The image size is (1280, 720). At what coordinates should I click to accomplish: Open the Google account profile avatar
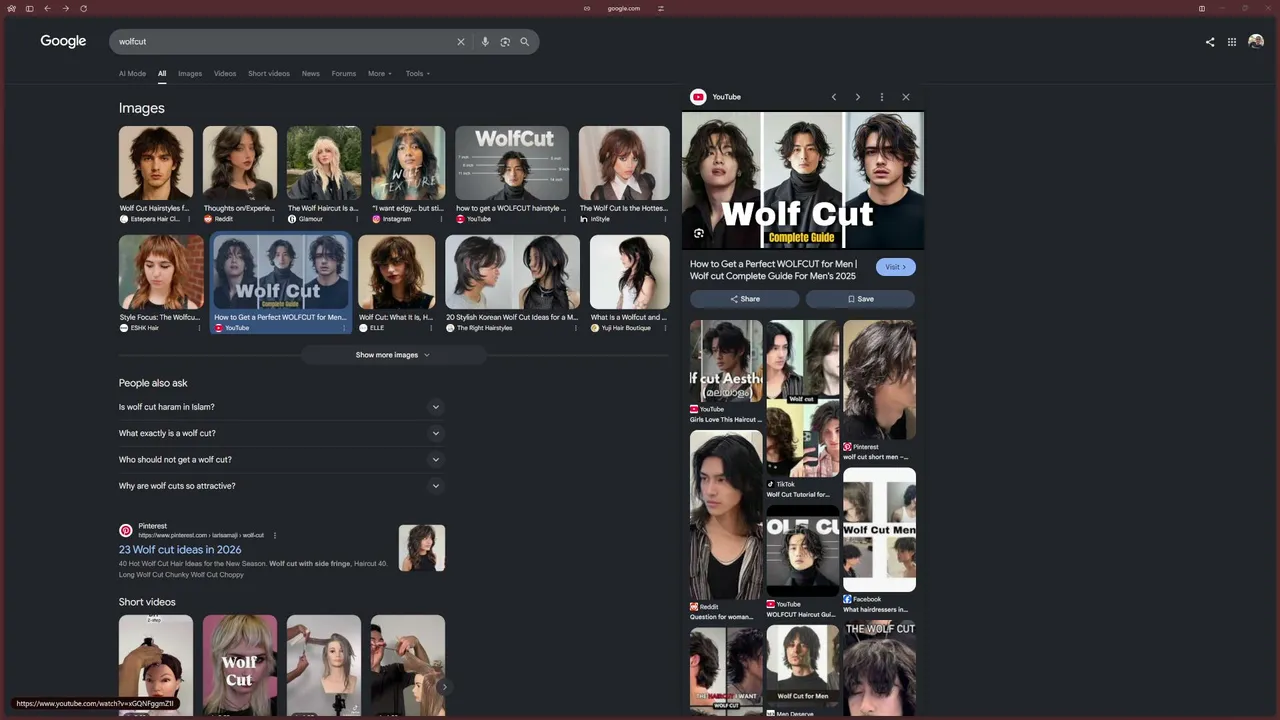point(1256,41)
